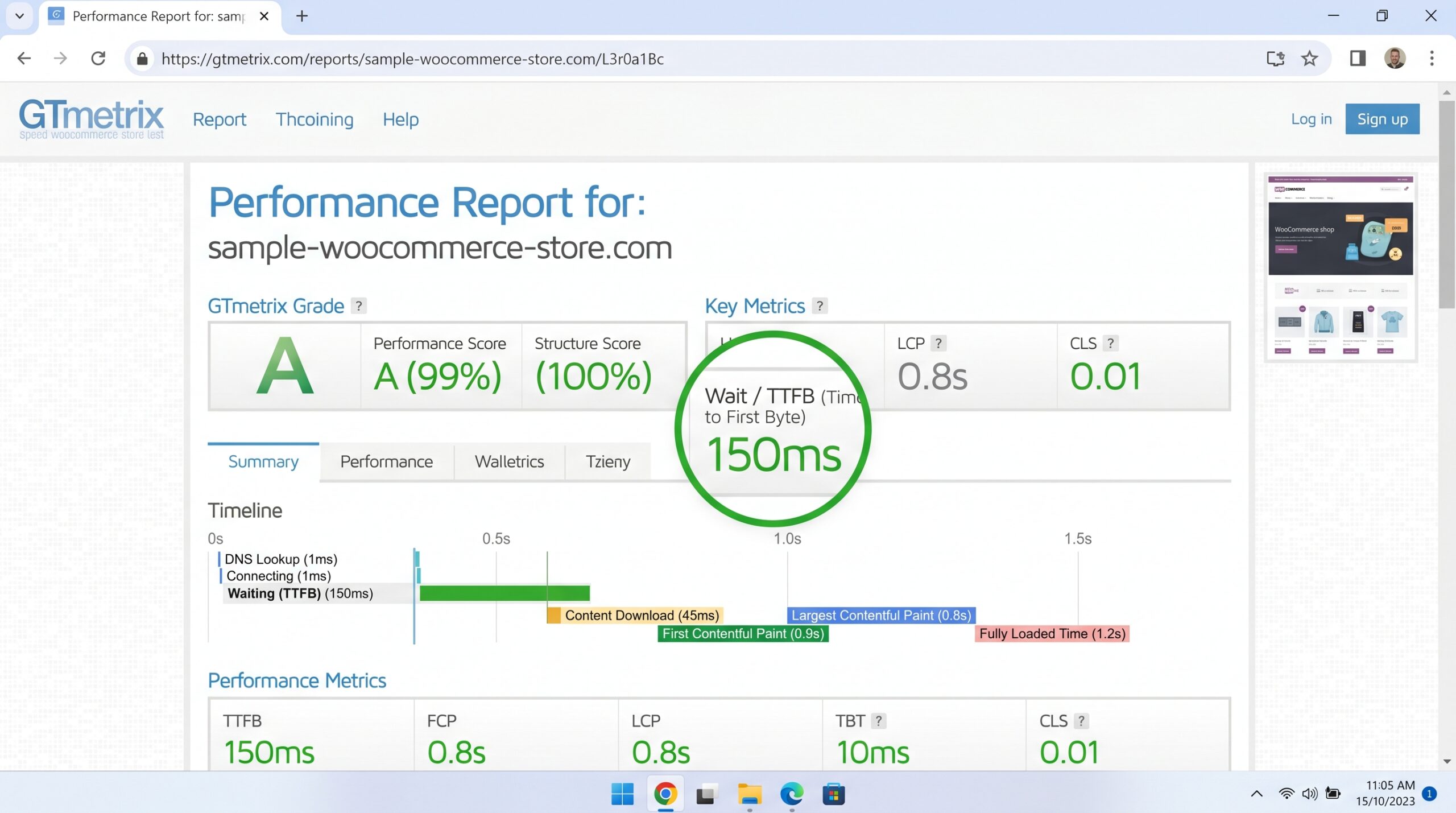Select the Summary tab
Screen dimensions: 1456x813
263,461
